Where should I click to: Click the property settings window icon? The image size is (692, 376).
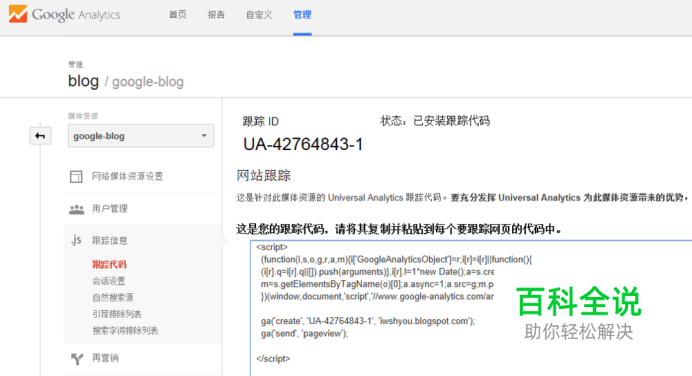click(x=76, y=177)
